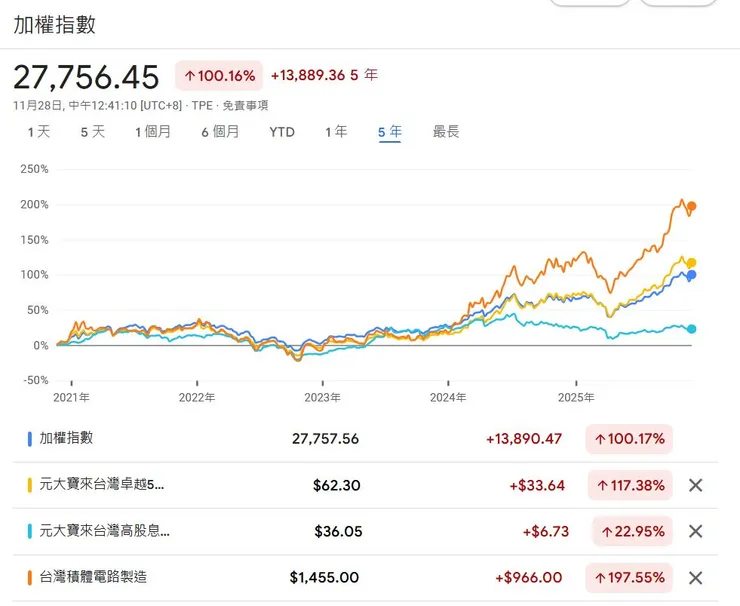Remove 元大寶來台灣卓越50 comparison with its X icon
The image size is (740, 606).
pos(696,485)
